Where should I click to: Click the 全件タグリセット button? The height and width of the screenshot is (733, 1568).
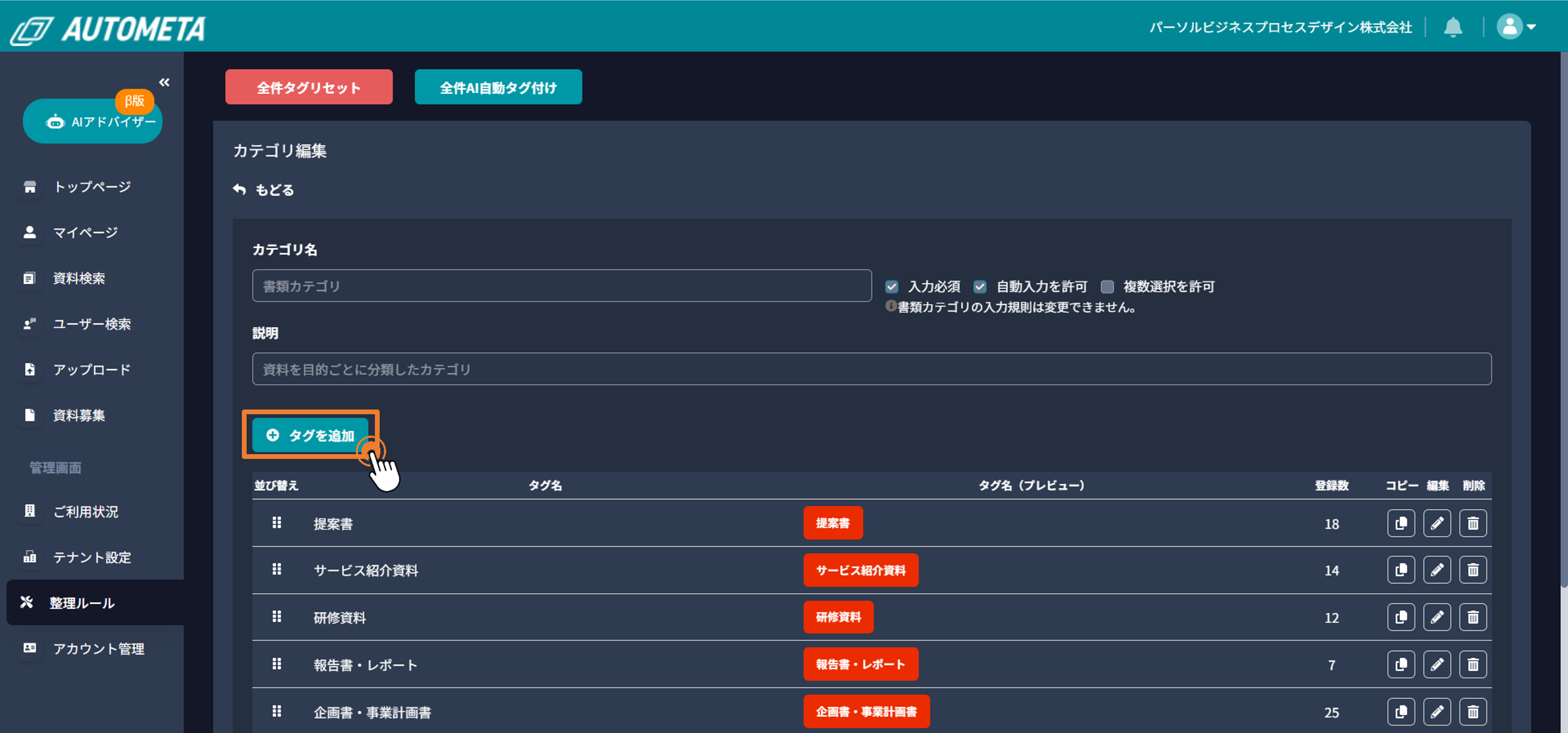click(x=308, y=87)
